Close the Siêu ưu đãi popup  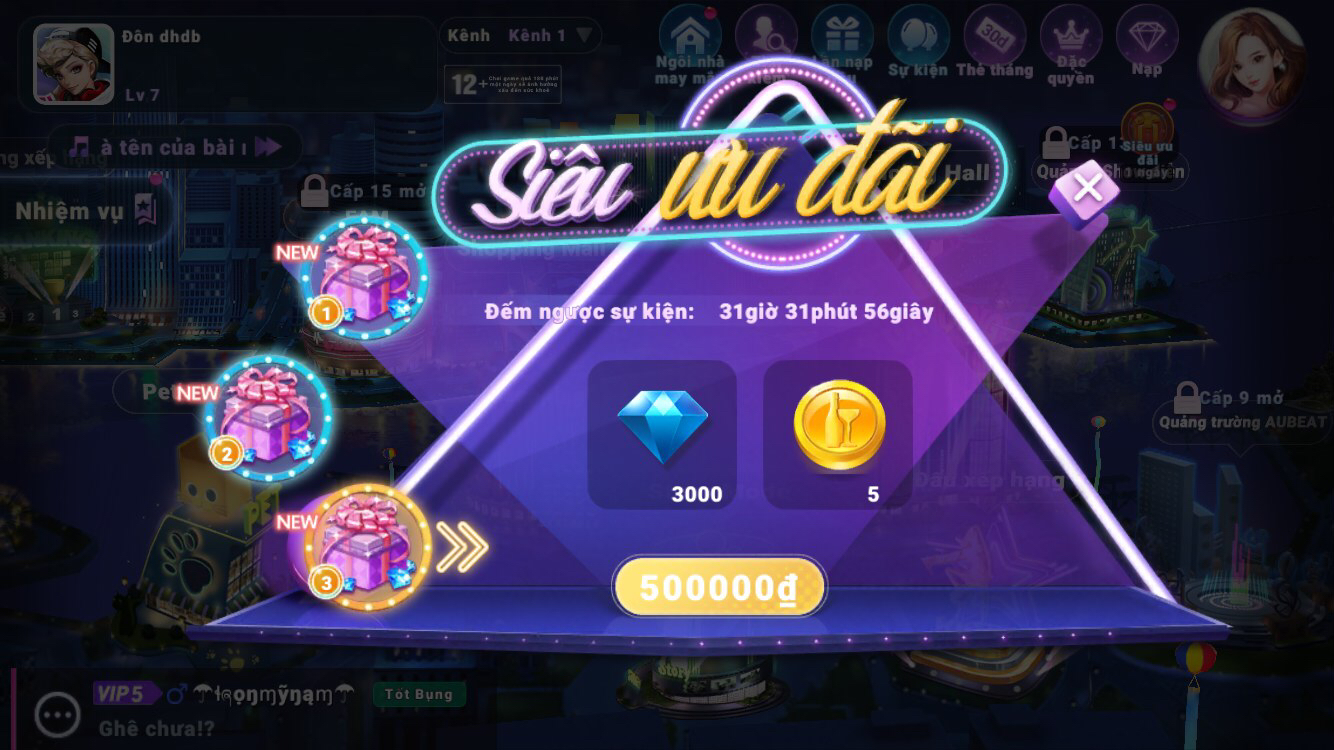(x=1088, y=190)
